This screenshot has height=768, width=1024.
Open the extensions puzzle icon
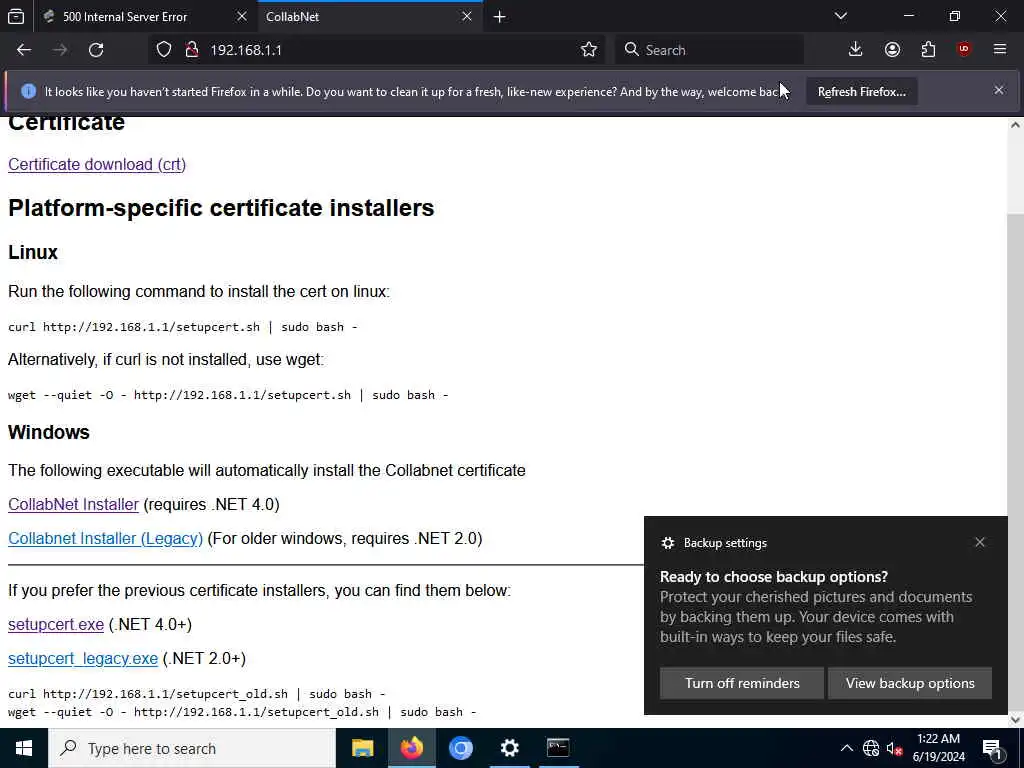pyautogui.click(x=928, y=50)
